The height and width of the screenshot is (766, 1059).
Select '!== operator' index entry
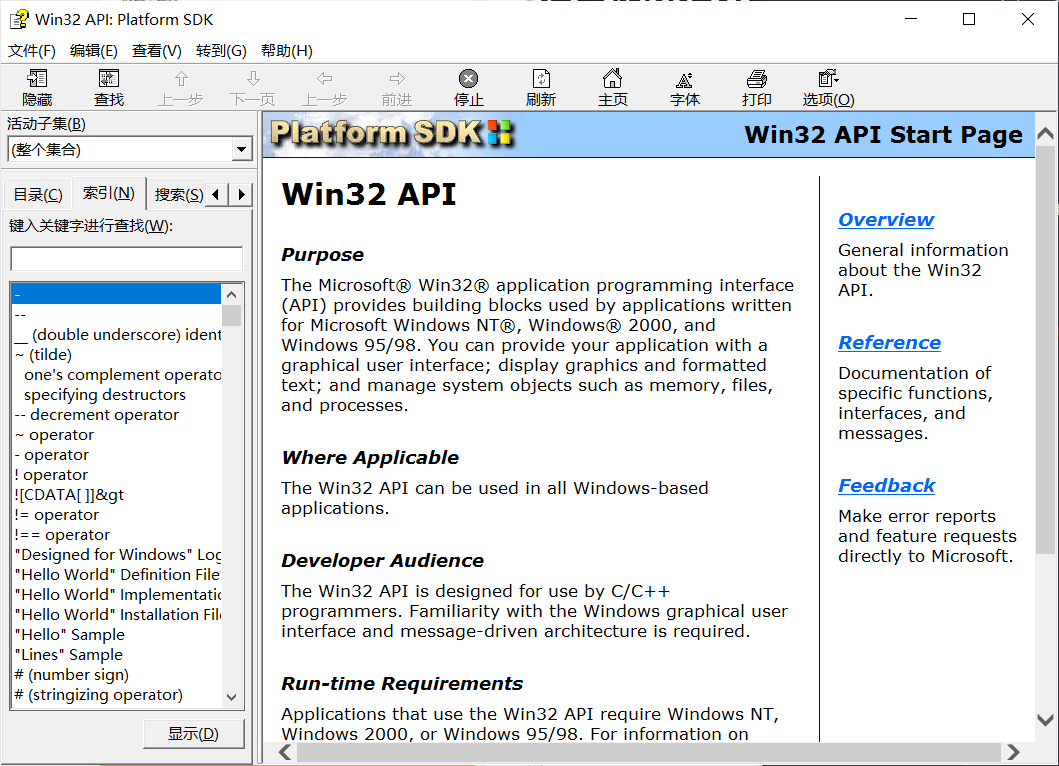point(116,534)
